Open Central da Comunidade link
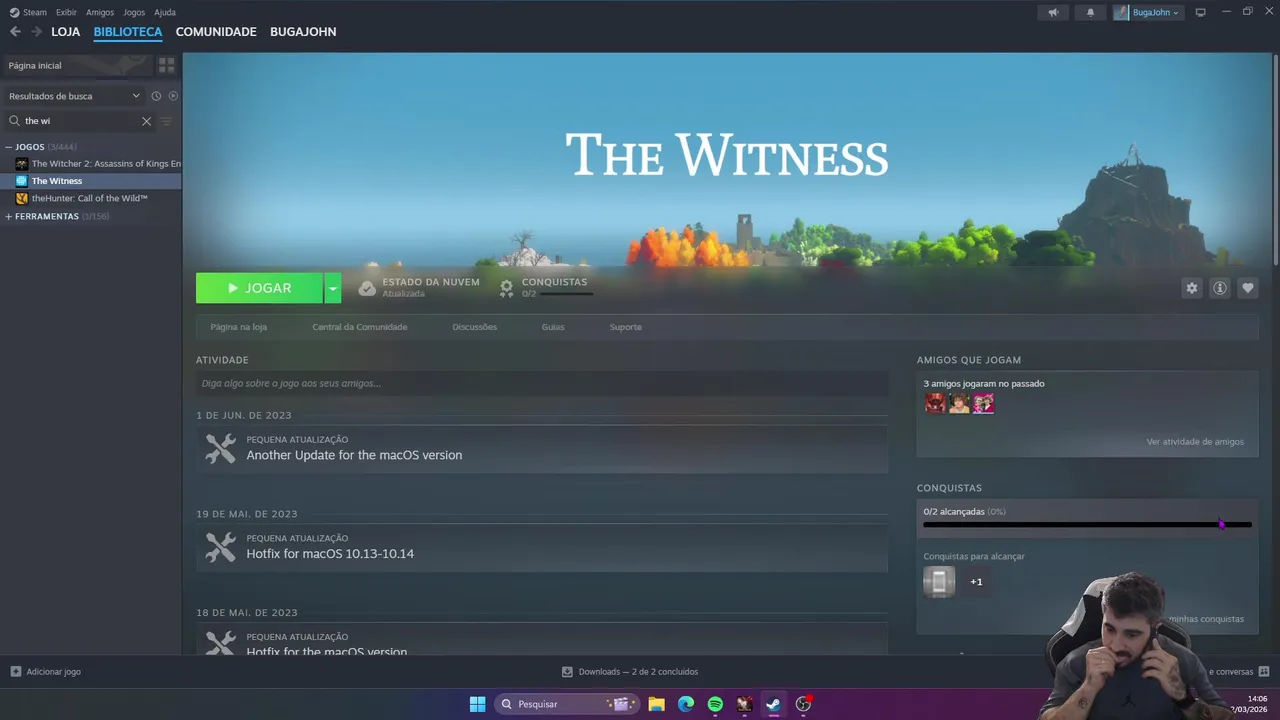Viewport: 1280px width, 720px height. pyautogui.click(x=359, y=327)
